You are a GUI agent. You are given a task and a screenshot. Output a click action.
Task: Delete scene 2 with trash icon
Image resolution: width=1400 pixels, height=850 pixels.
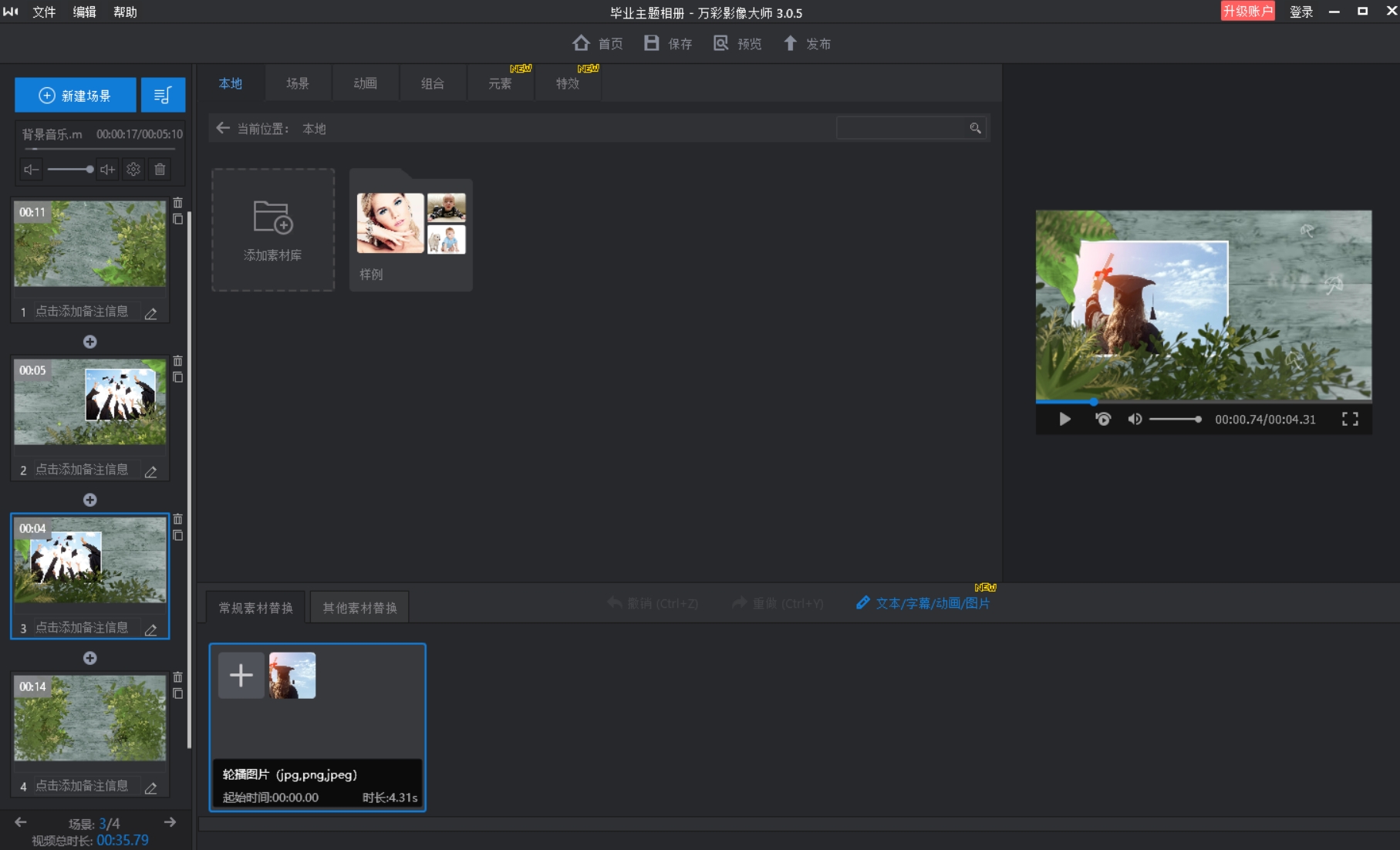178,361
